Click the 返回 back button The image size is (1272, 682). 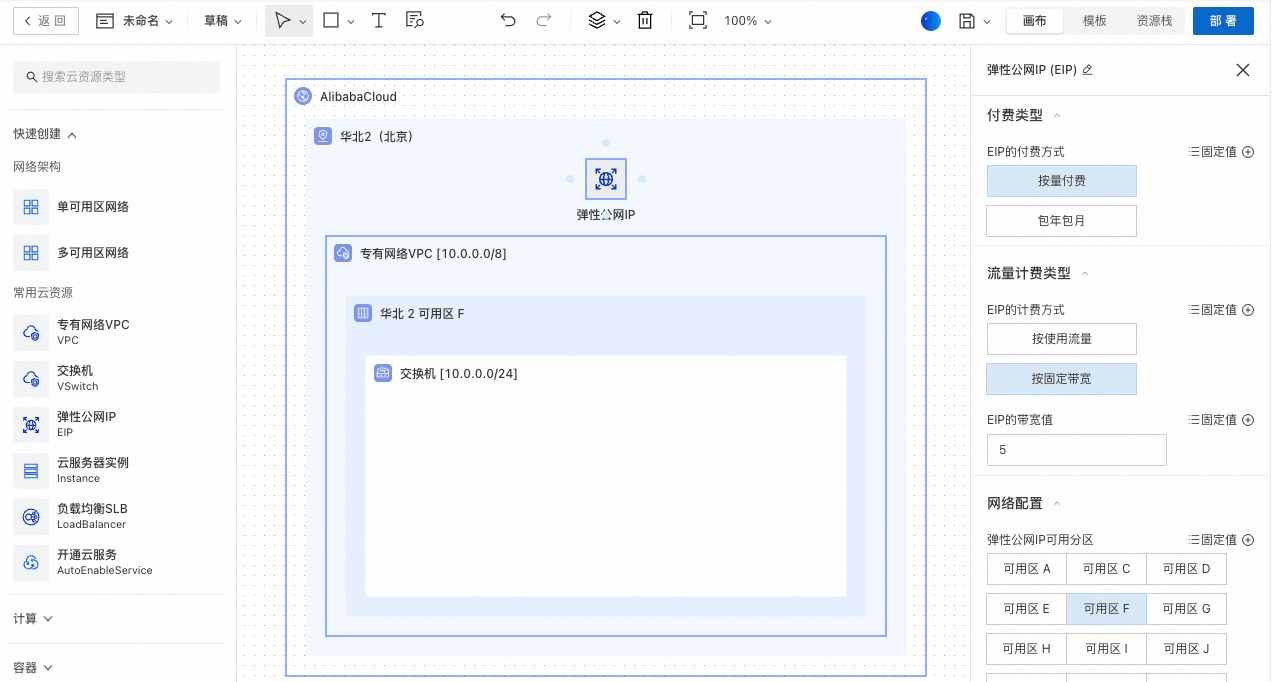pos(45,21)
